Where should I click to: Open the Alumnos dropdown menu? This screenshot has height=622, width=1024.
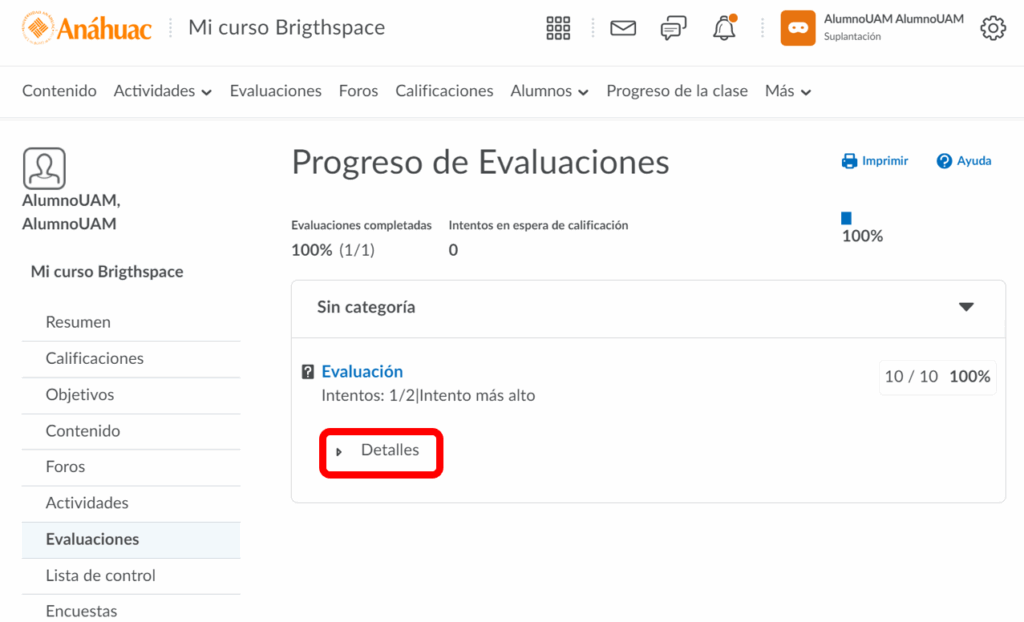tap(549, 91)
